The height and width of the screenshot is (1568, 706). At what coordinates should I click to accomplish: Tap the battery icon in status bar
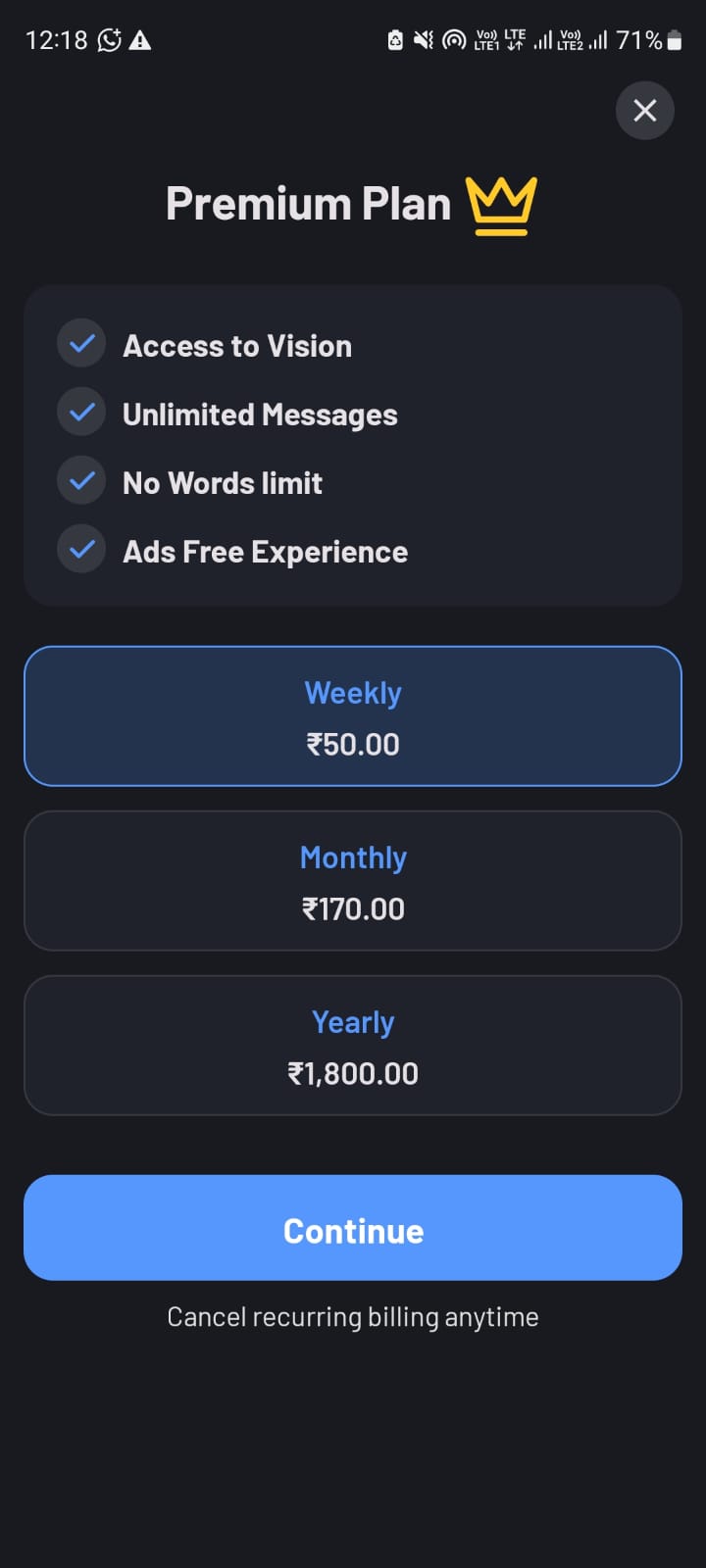pyautogui.click(x=675, y=40)
